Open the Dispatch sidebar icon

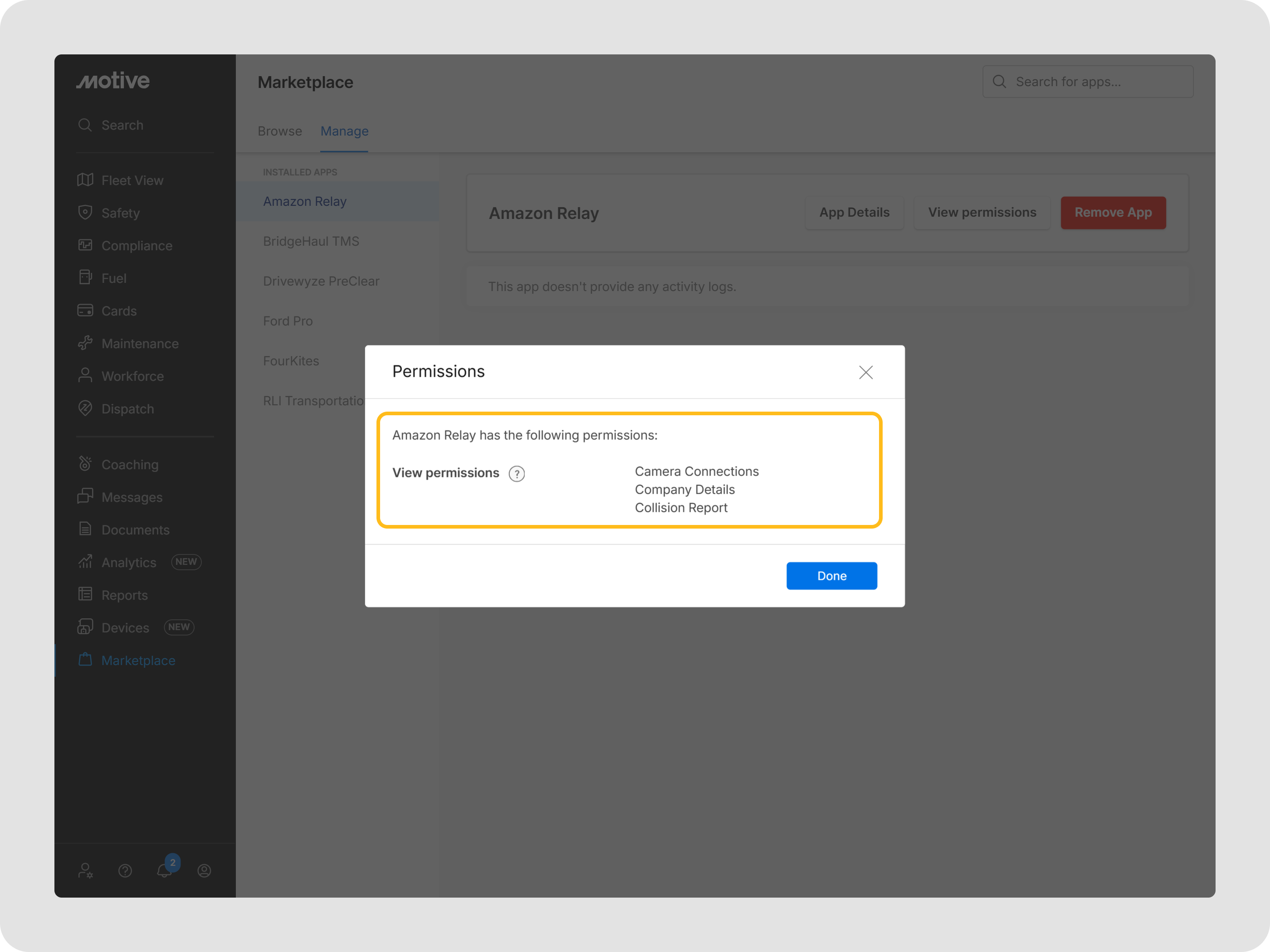(85, 408)
